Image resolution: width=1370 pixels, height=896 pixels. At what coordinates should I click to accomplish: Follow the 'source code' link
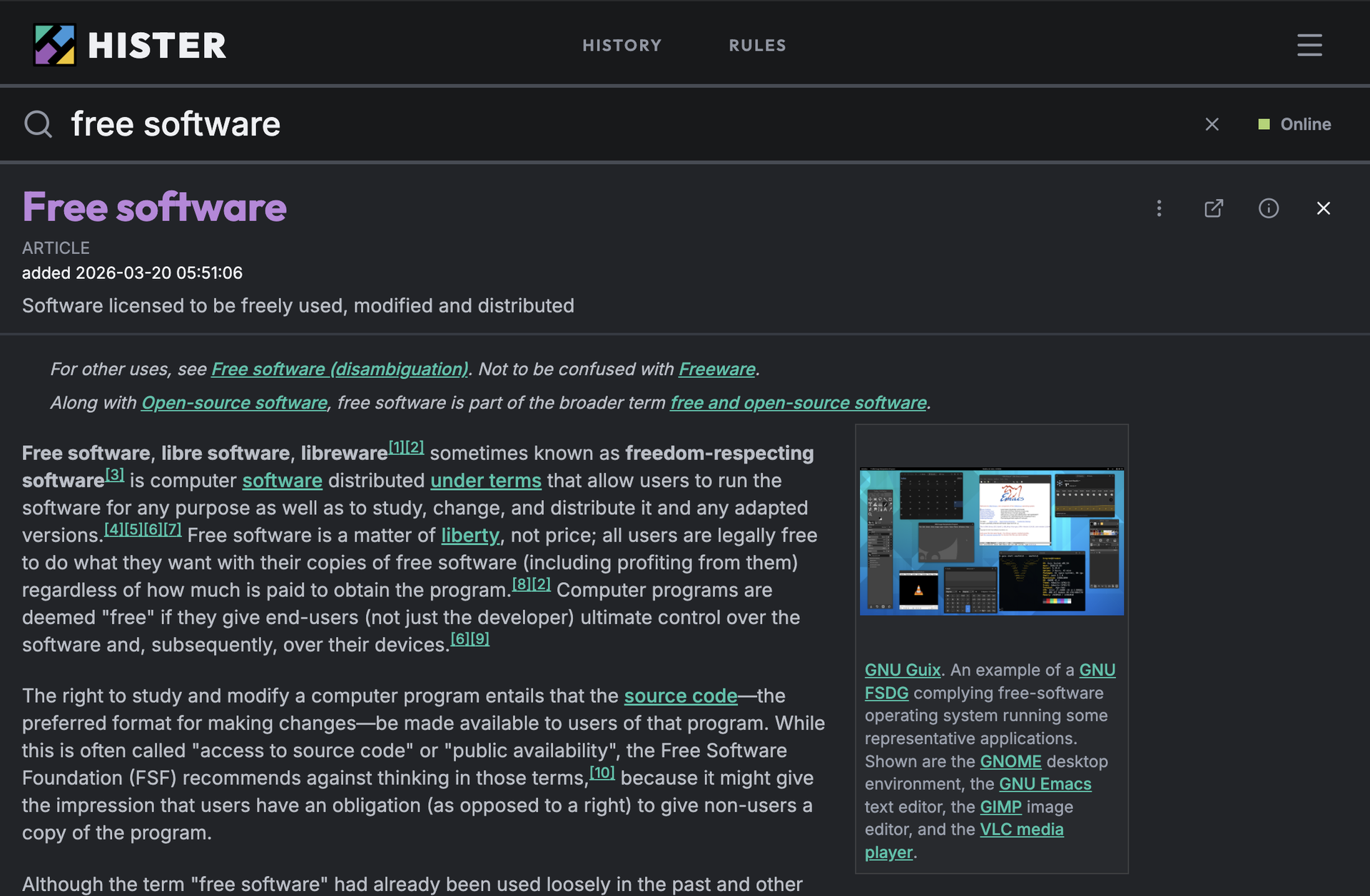point(681,696)
